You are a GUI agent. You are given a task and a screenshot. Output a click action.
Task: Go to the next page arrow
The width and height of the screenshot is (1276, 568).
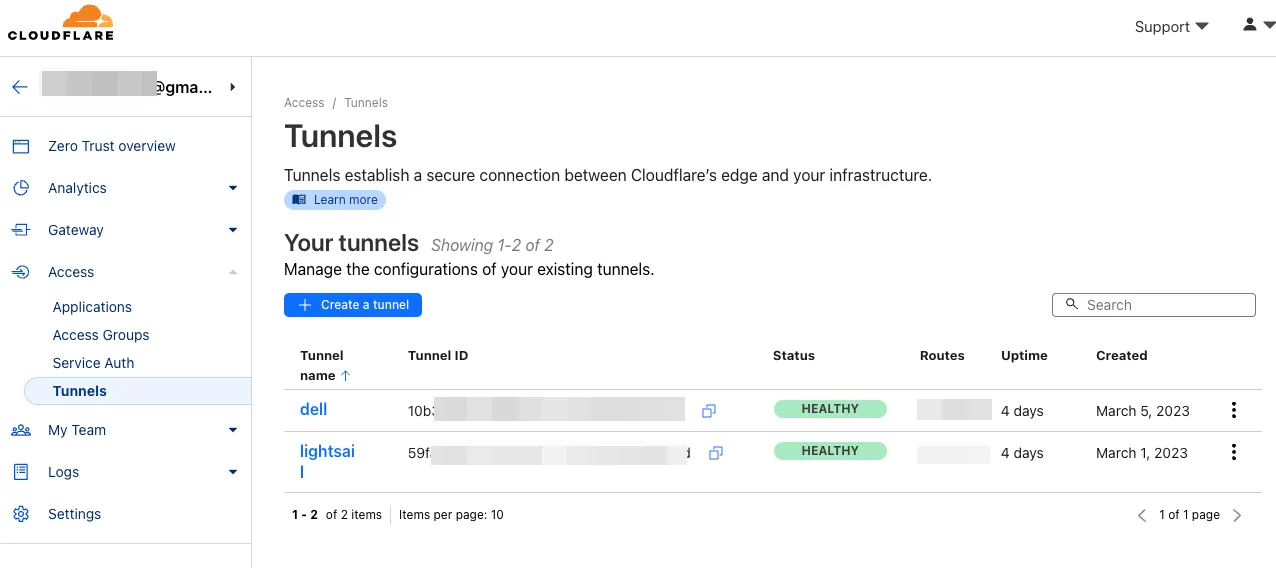click(x=1237, y=515)
